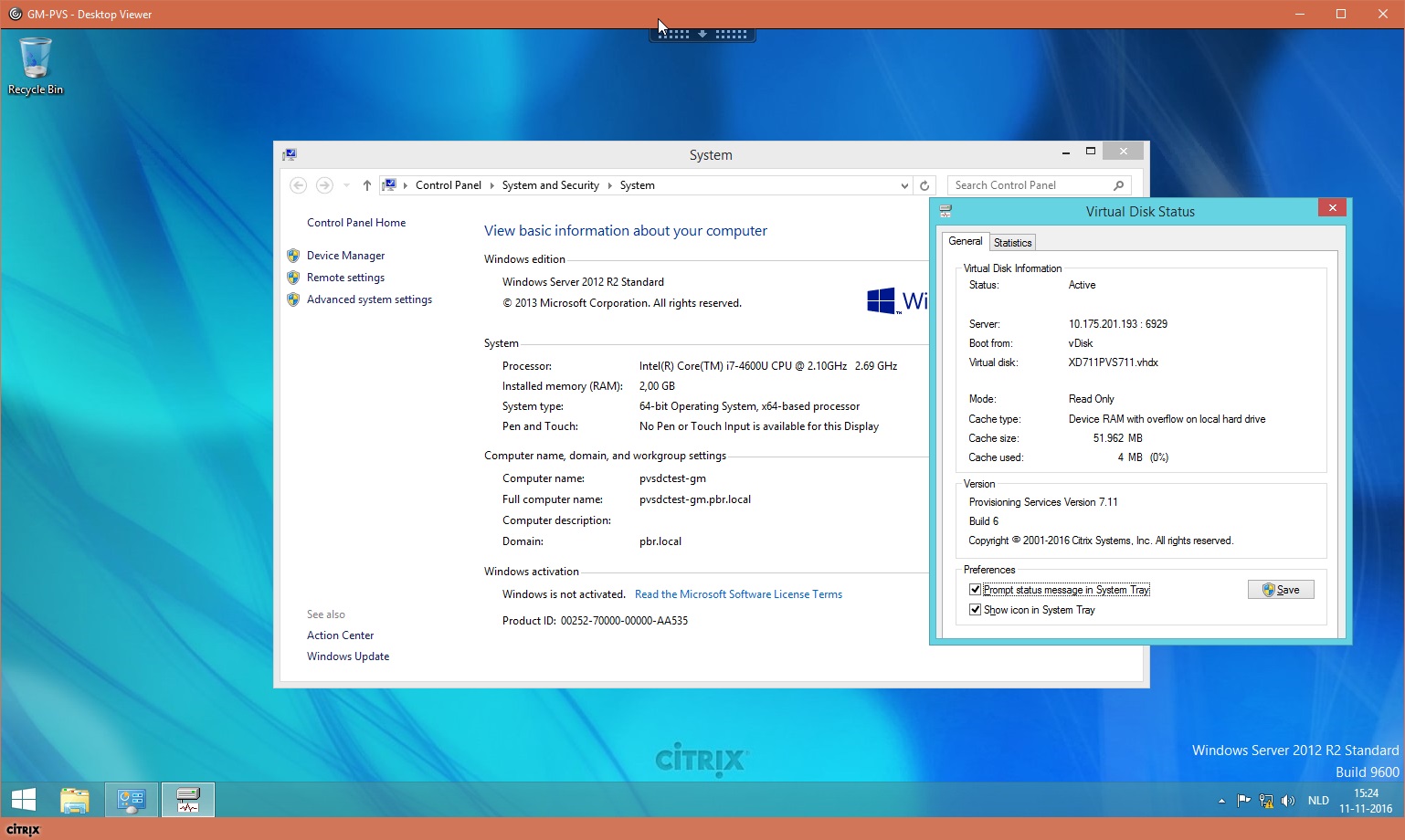Open the address bar history dropdown
This screenshot has width=1405, height=840.
tap(904, 185)
